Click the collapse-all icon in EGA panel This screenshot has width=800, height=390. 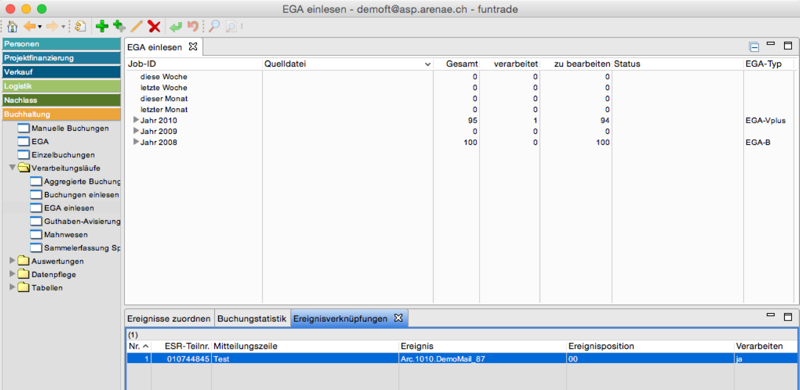tap(754, 47)
